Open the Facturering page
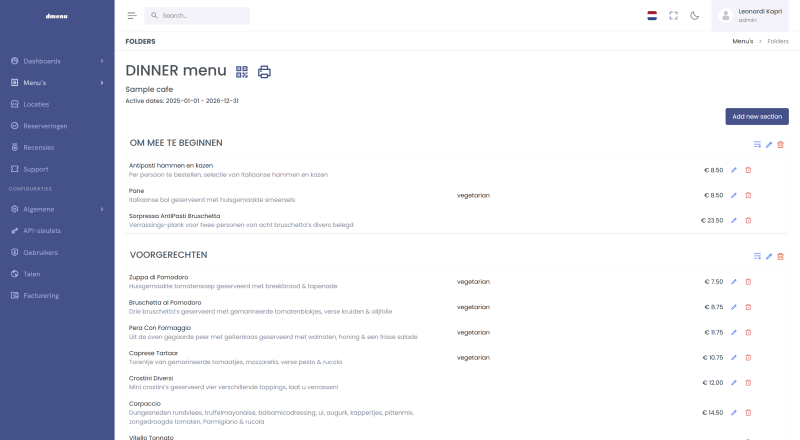Screen dimensions: 800x440 point(42,295)
